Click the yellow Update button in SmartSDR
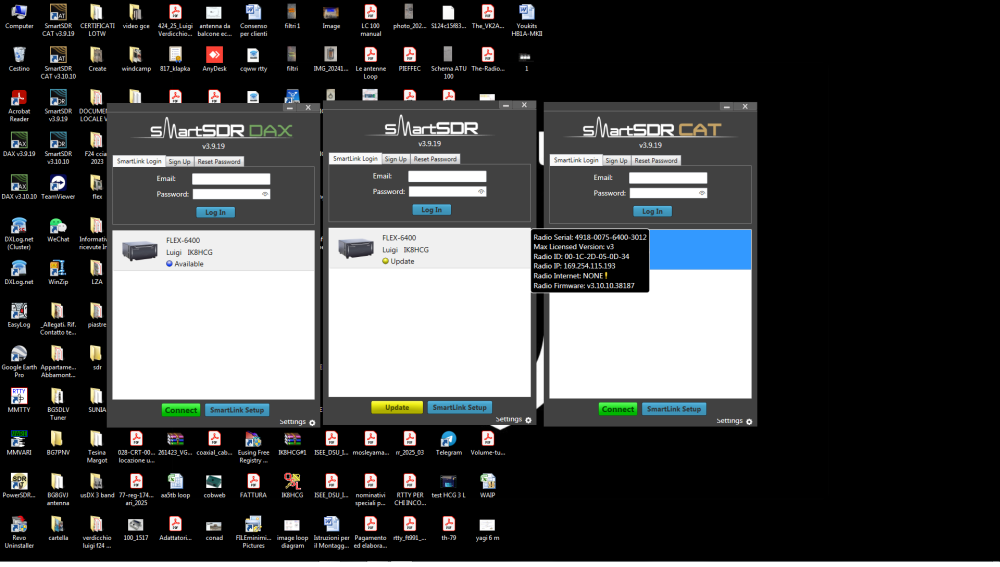This screenshot has width=1000, height=567. click(397, 407)
